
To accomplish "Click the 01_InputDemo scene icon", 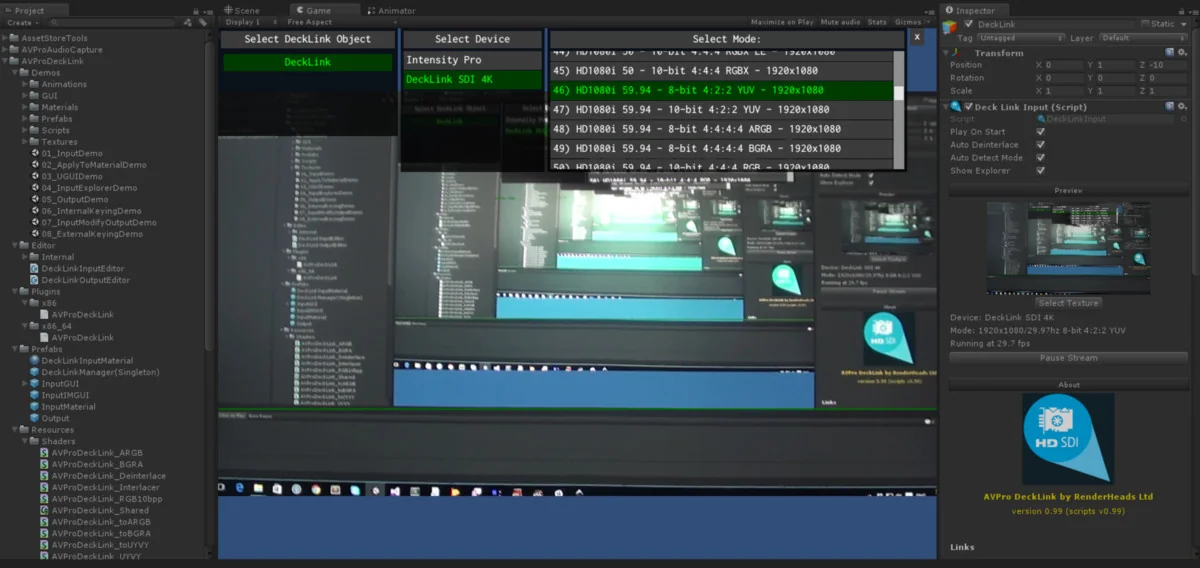I will pyautogui.click(x=34, y=153).
